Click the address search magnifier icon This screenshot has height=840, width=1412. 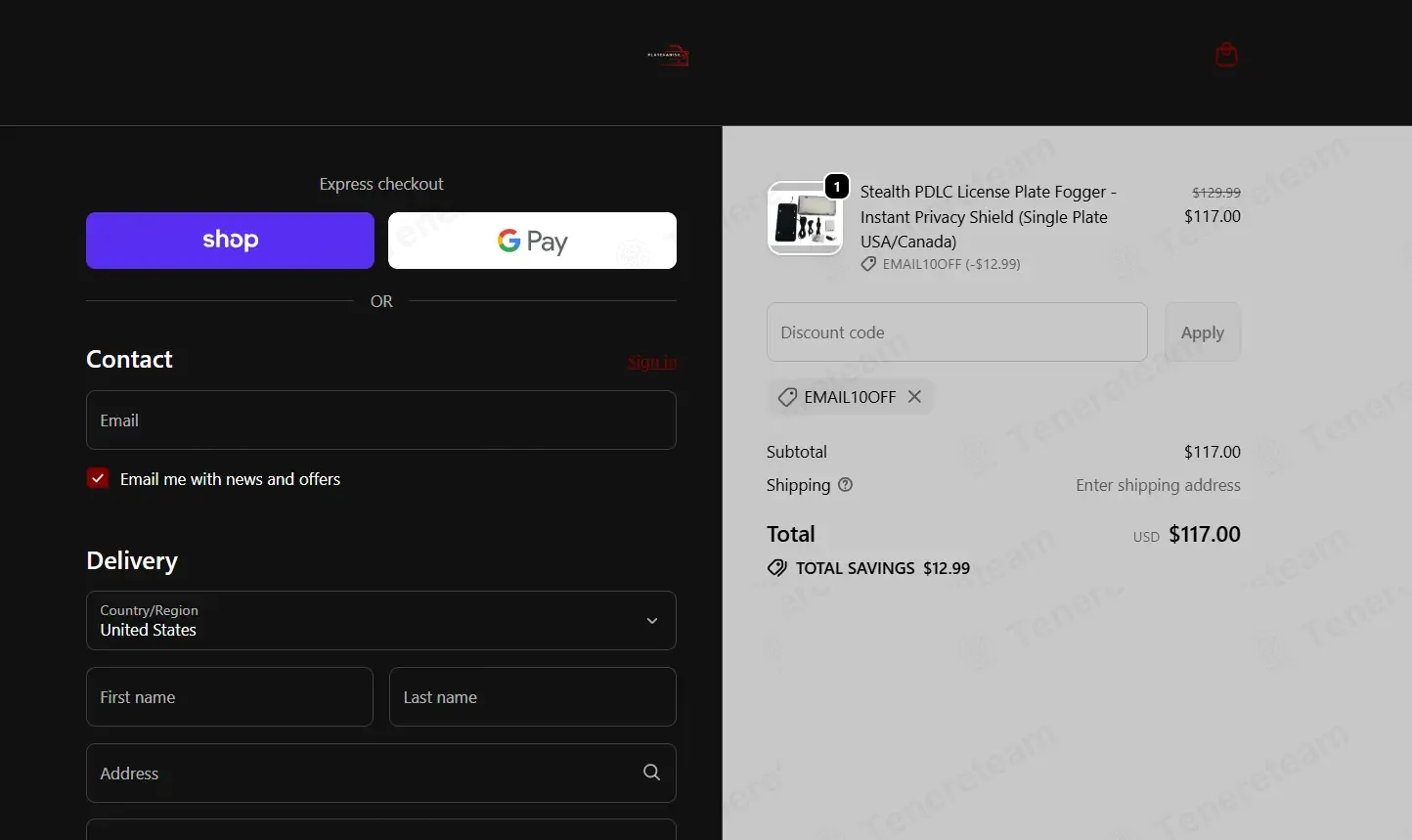click(x=651, y=773)
